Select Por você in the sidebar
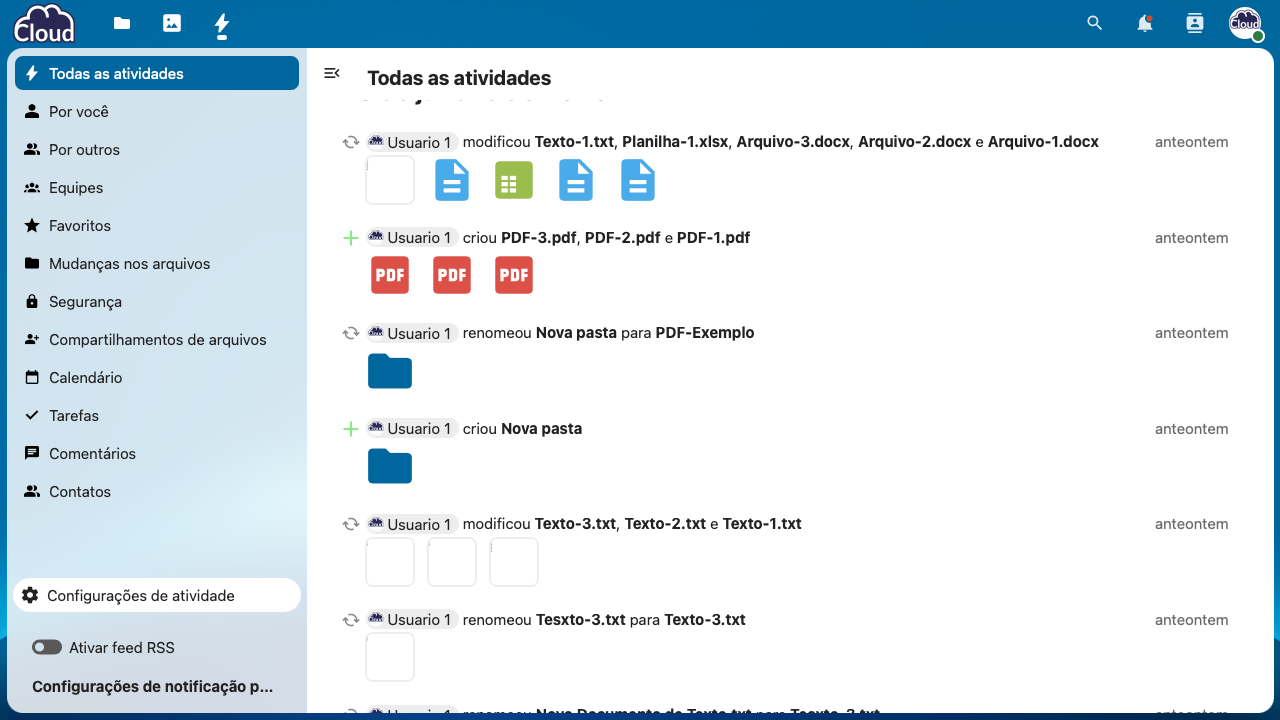 click(79, 112)
